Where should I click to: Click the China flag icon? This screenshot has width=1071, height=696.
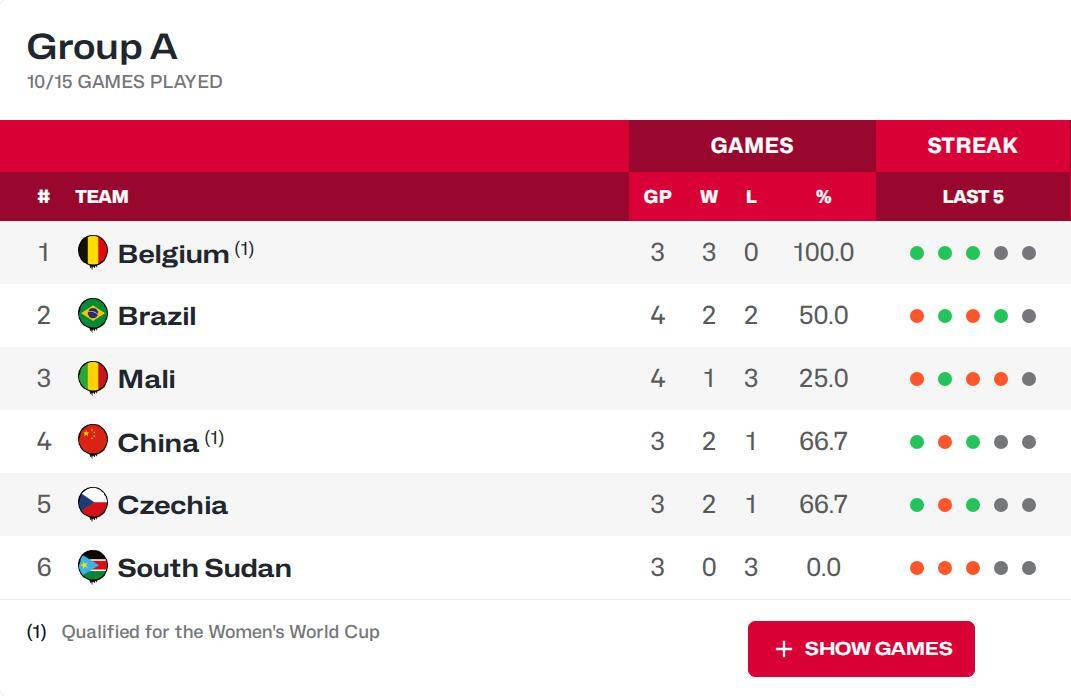(x=93, y=441)
